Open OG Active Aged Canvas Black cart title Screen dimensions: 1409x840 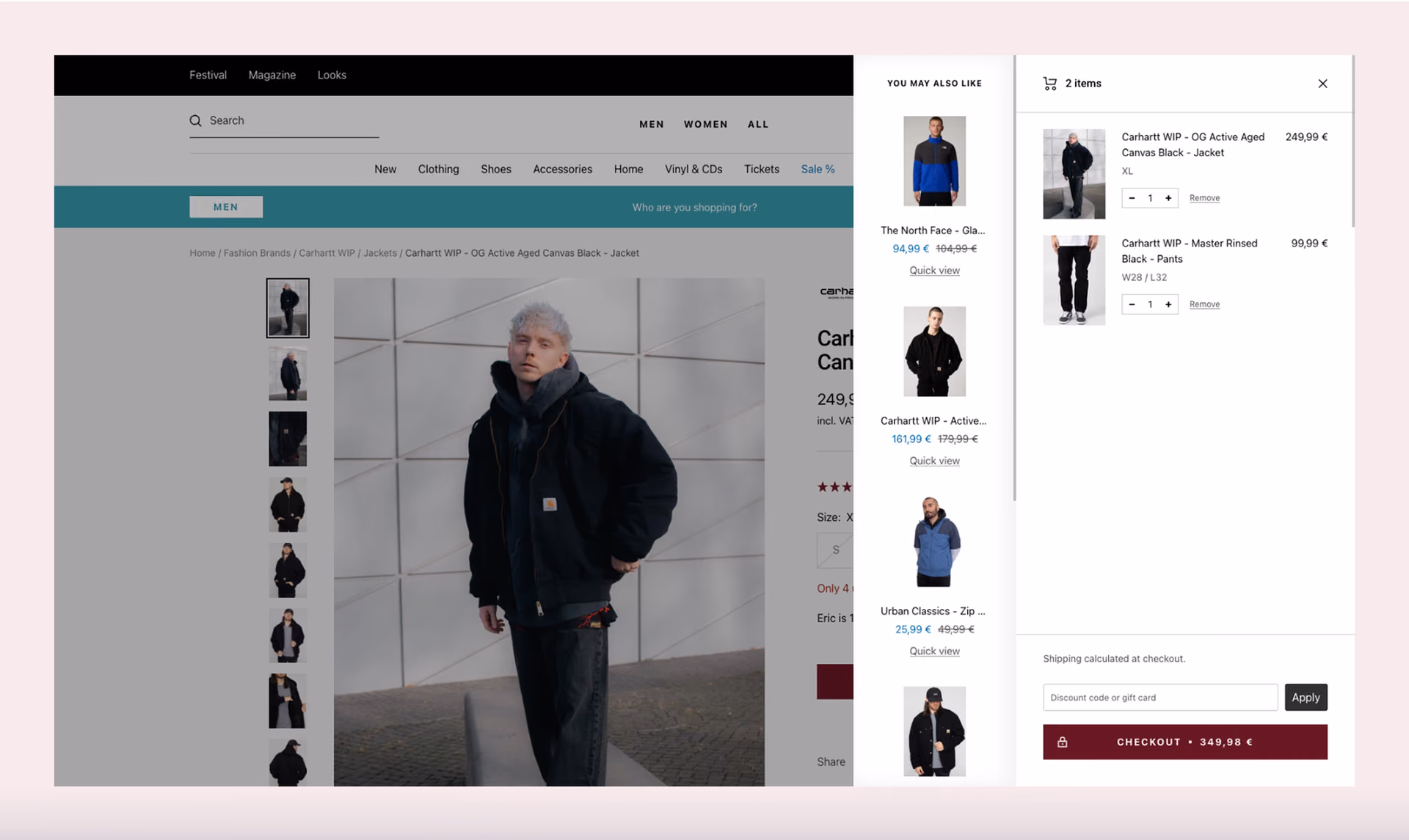coord(1193,145)
